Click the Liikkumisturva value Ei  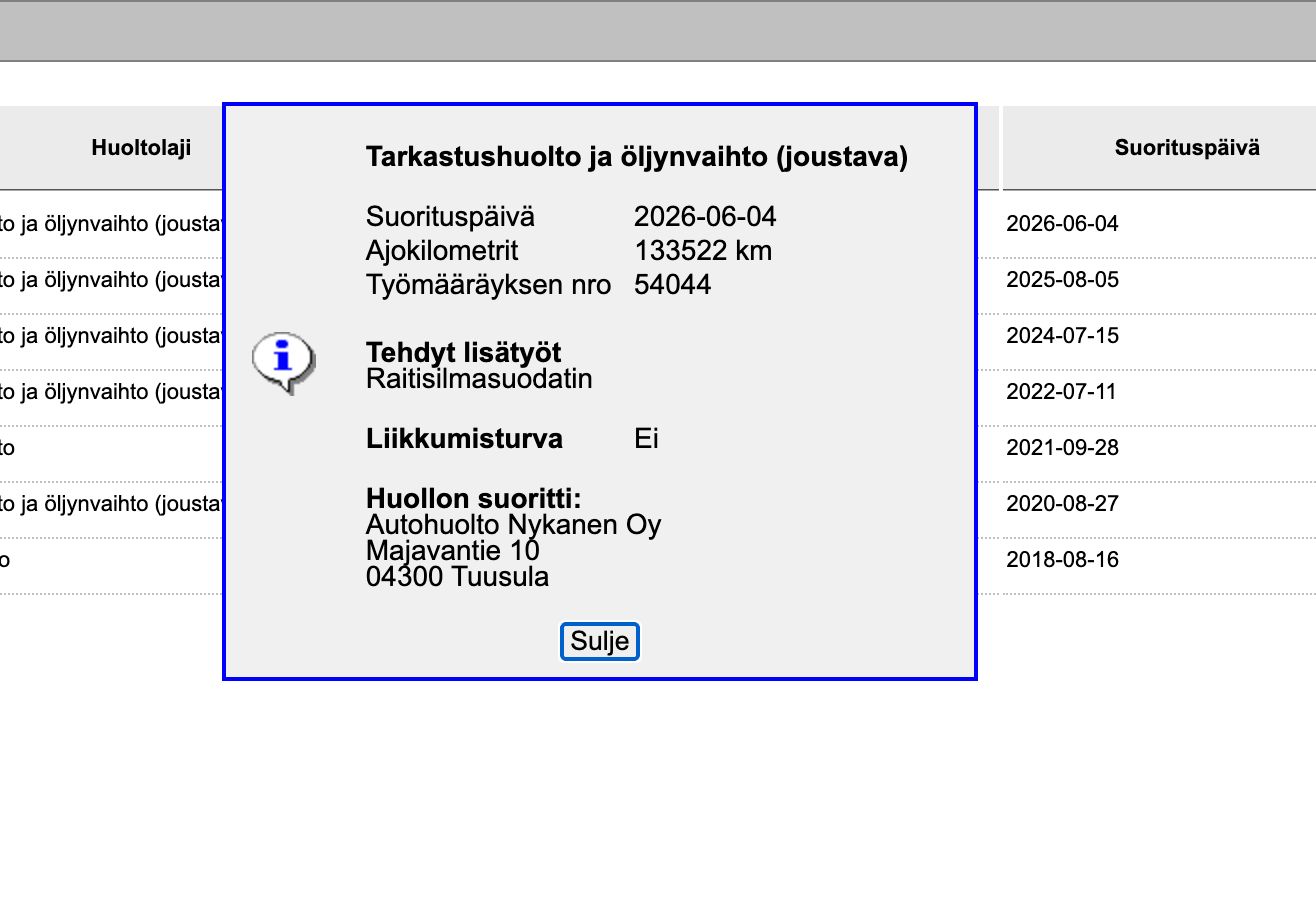(x=646, y=439)
